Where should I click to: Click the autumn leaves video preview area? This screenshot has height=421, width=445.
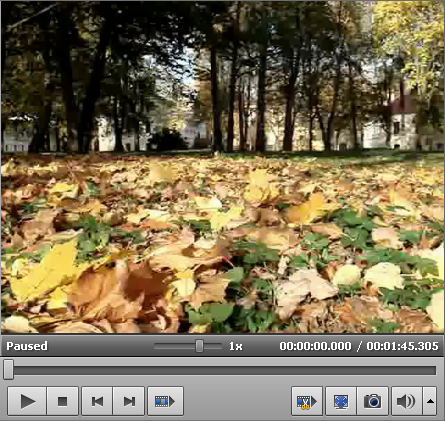[x=222, y=167]
